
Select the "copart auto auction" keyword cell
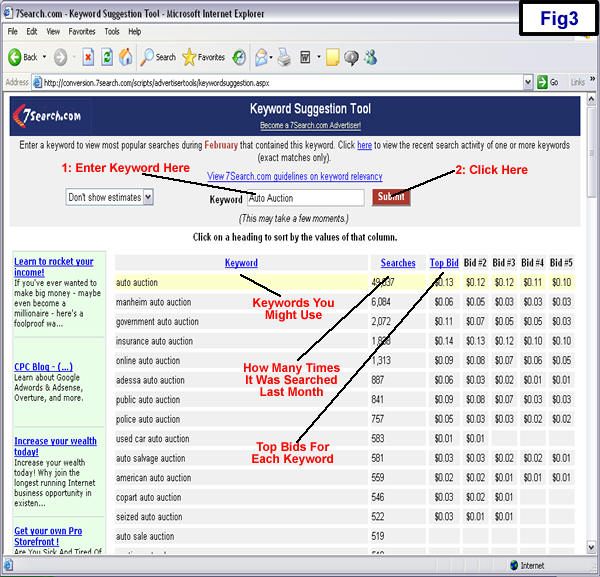241,497
